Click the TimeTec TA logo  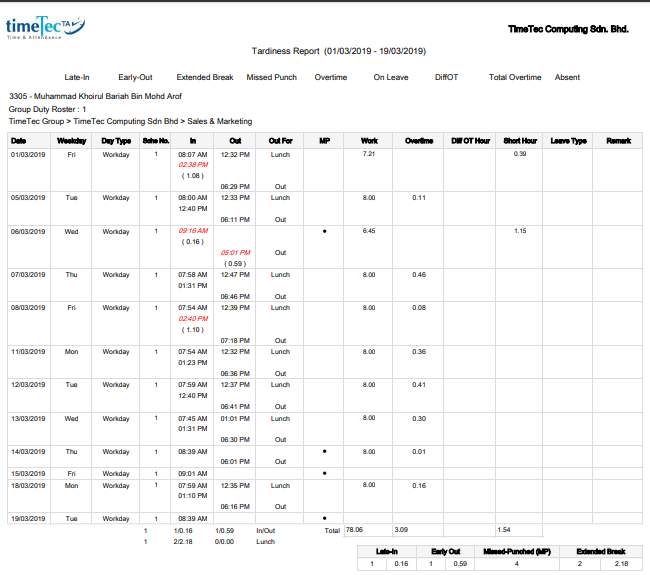(x=45, y=27)
